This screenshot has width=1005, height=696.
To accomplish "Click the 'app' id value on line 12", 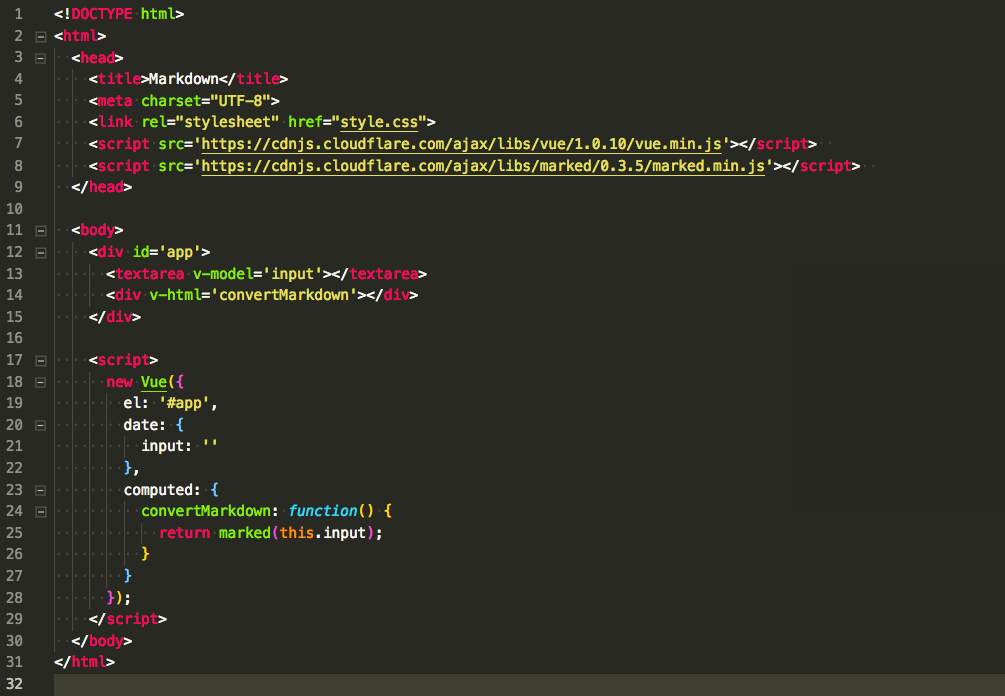I will coord(180,252).
